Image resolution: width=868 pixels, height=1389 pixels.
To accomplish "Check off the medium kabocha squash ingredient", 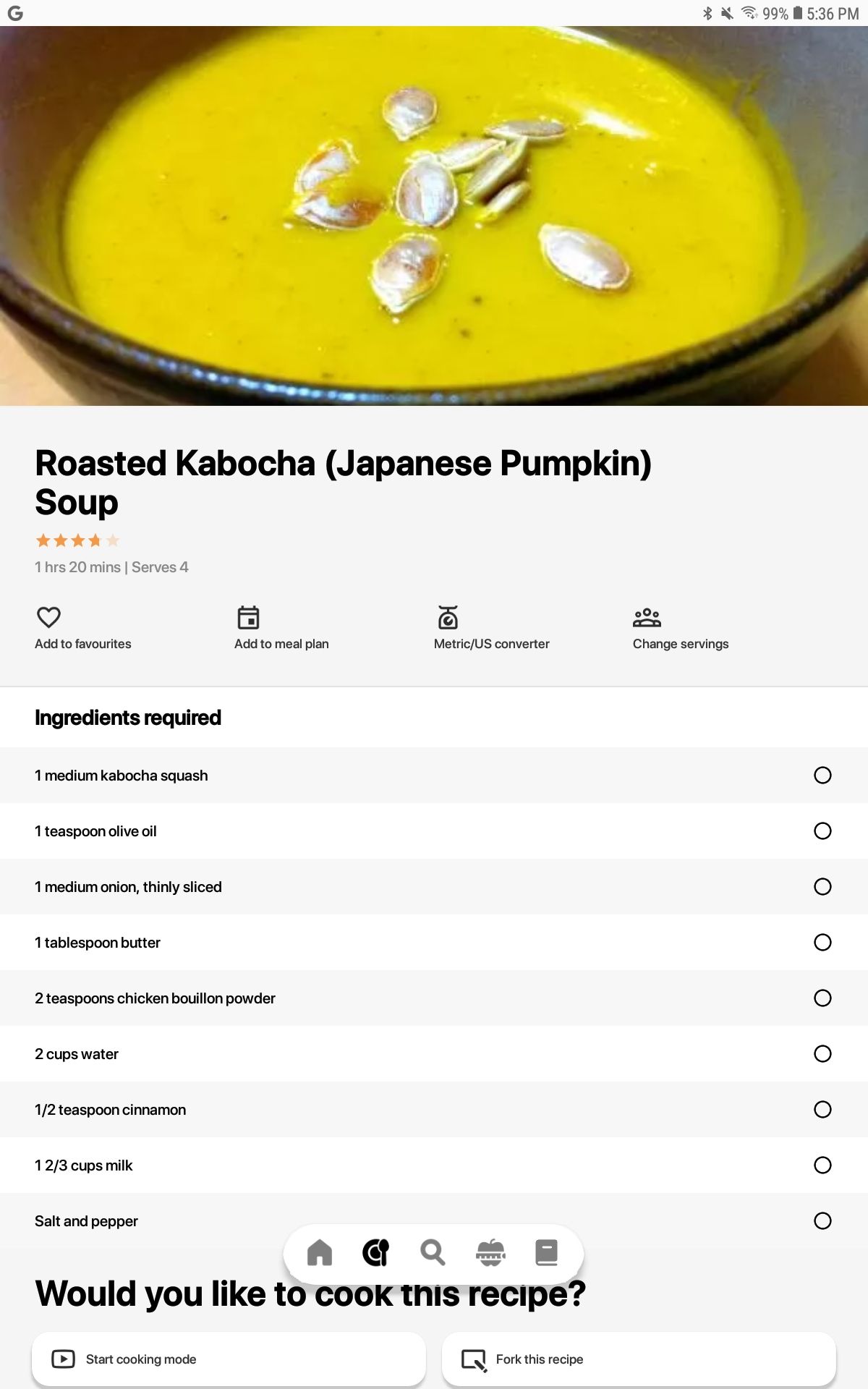I will (x=822, y=776).
